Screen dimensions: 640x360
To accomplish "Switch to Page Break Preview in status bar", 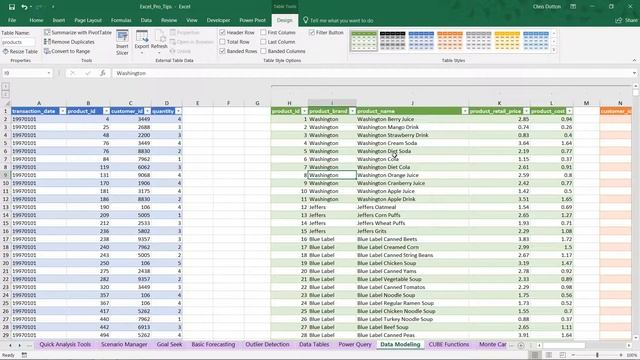I will [562, 355].
